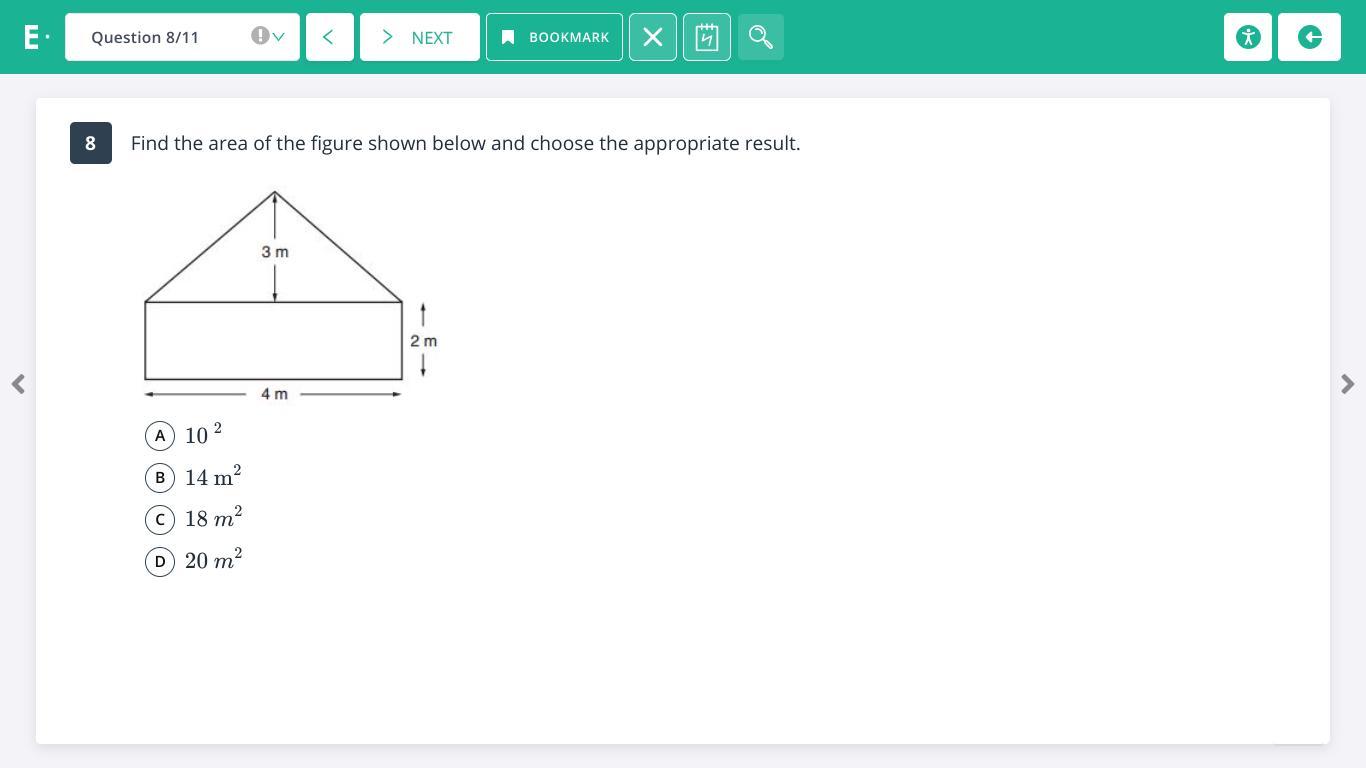Open accessibility options icon
This screenshot has width=1366, height=768.
pyautogui.click(x=1248, y=37)
